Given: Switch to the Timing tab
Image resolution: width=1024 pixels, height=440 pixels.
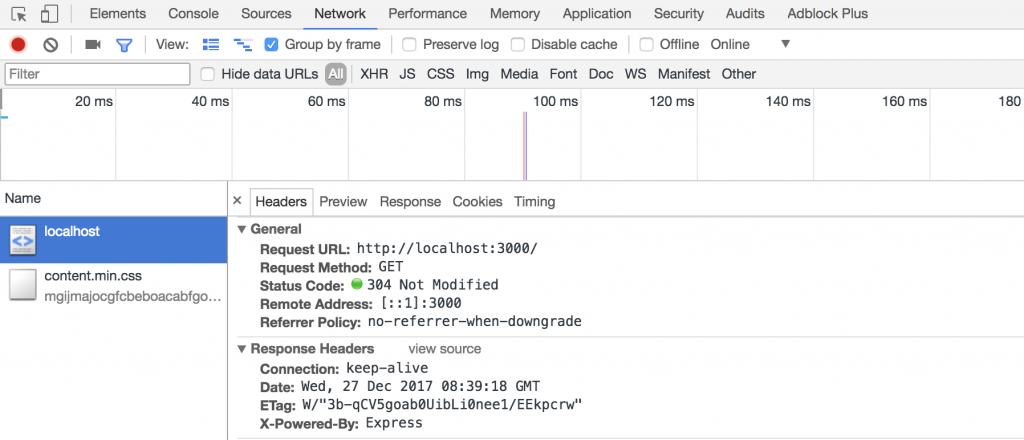Looking at the screenshot, I should tap(534, 201).
